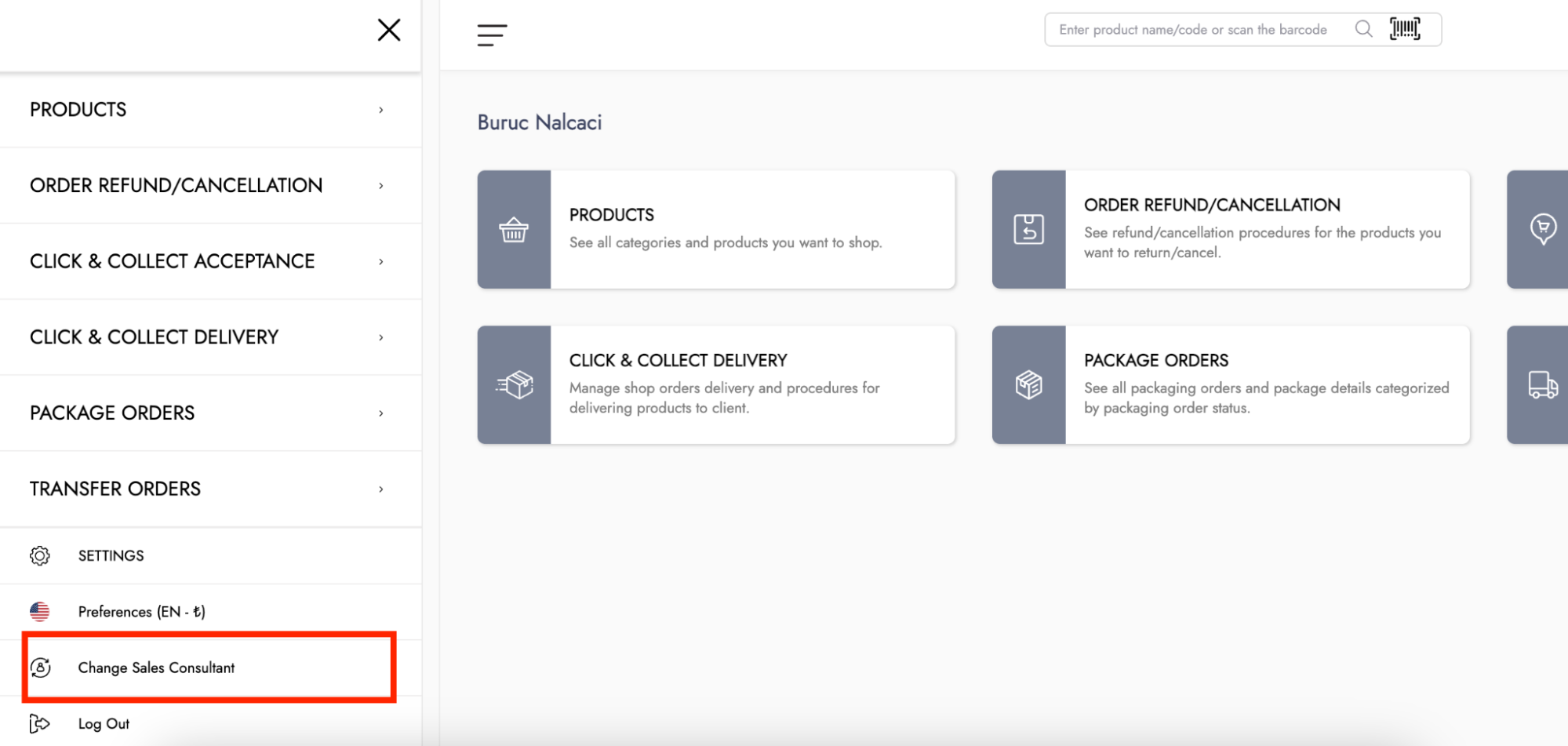
Task: Expand the CLICK & COLLECT ACCEPTANCE chevron
Action: coord(381,262)
